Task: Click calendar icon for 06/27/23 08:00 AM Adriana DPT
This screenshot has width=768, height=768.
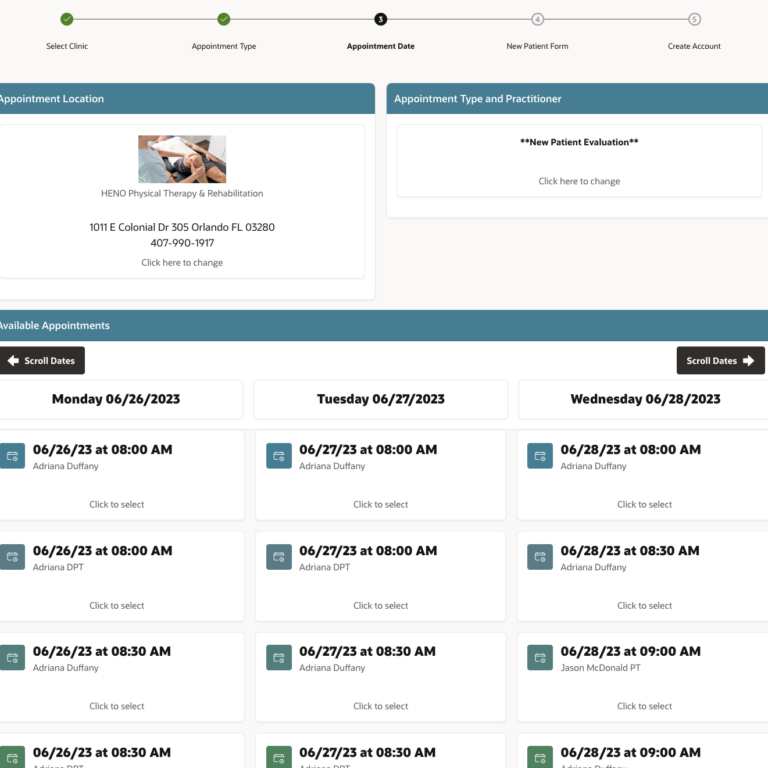Action: click(x=279, y=557)
